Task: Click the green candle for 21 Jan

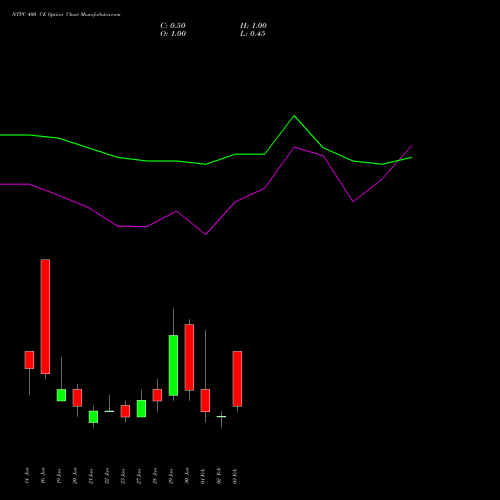Action: point(93,417)
